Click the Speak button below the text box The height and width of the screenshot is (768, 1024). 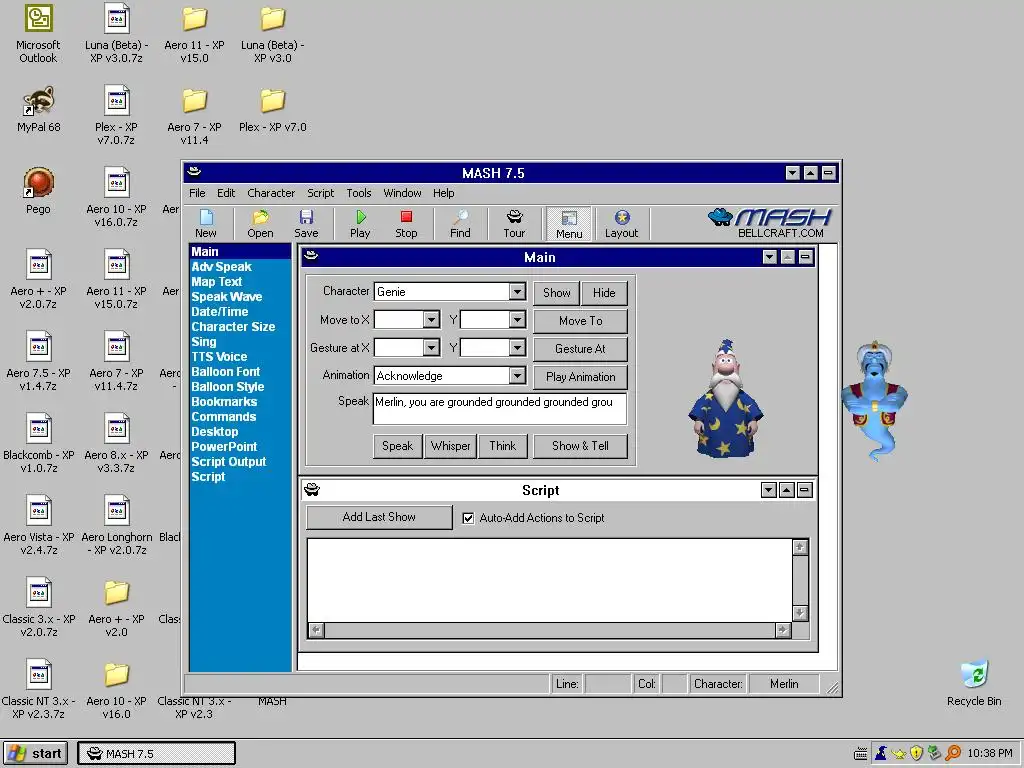point(398,446)
